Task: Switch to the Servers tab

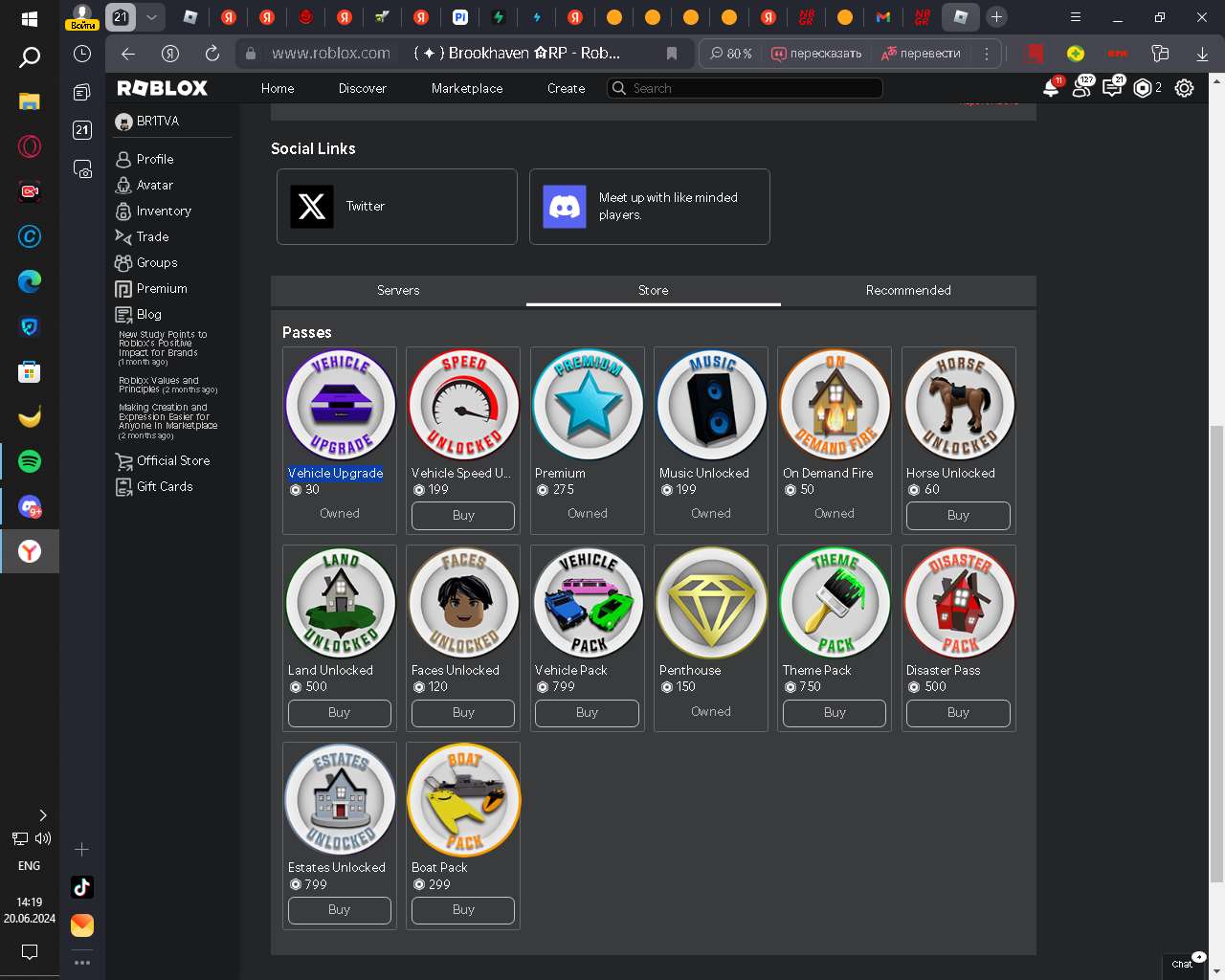Action: [x=398, y=291]
